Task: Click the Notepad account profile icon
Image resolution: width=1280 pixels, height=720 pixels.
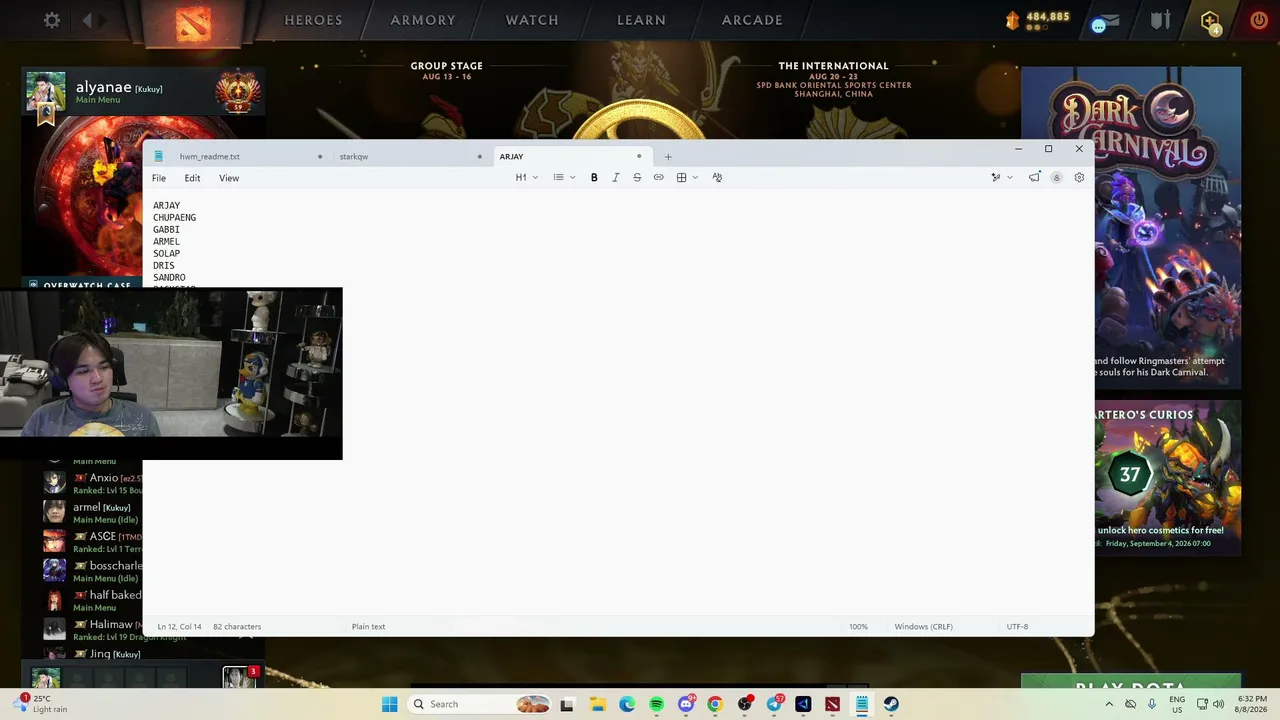Action: click(1056, 178)
